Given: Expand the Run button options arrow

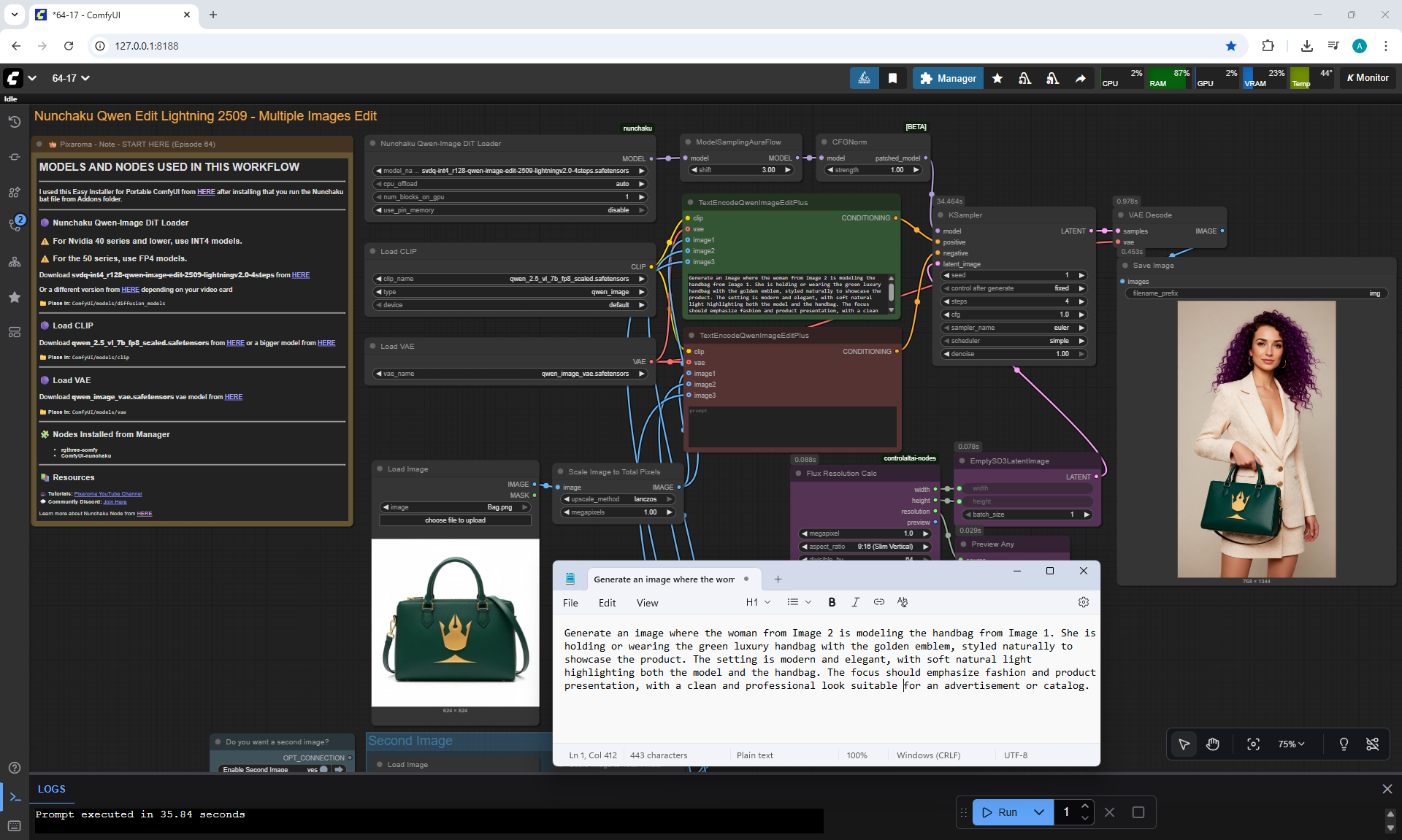Looking at the screenshot, I should [1038, 812].
